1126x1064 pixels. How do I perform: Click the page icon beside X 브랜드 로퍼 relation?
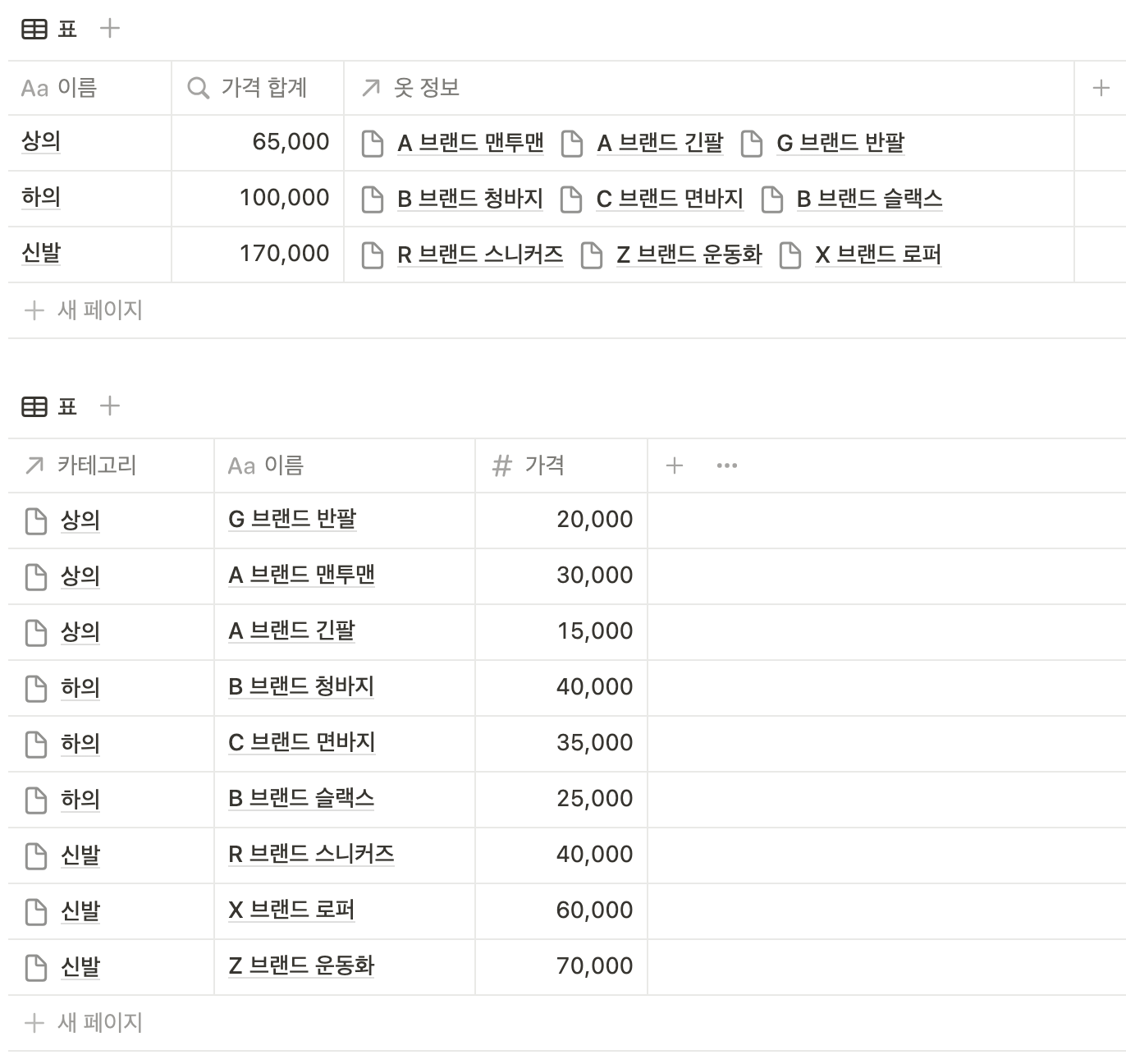coord(790,255)
